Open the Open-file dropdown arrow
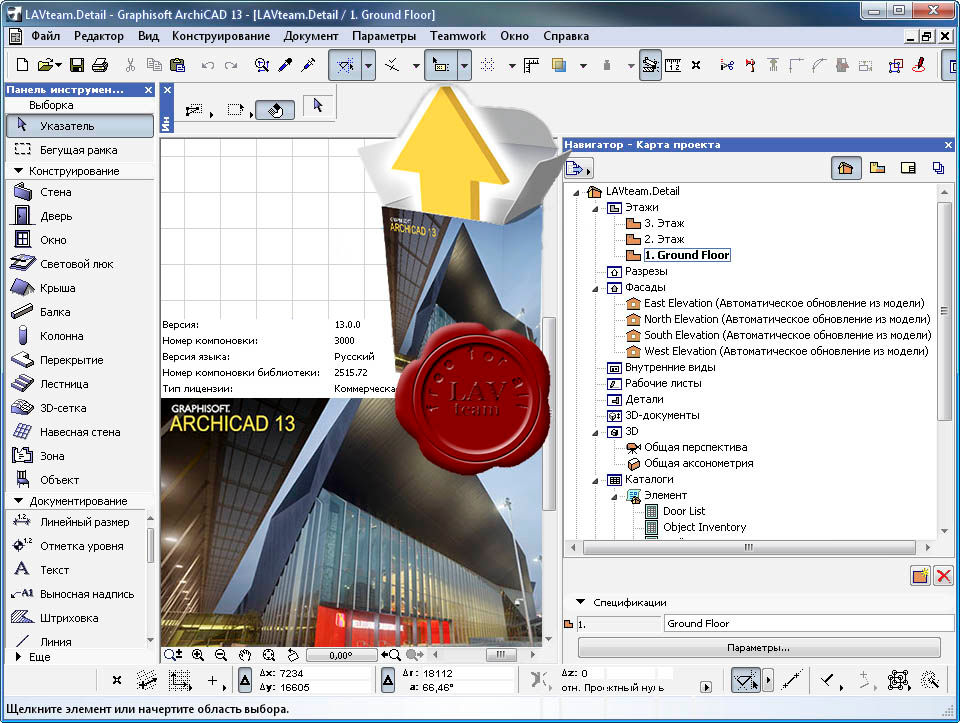Screen dimensions: 960x723 pyautogui.click(x=58, y=65)
